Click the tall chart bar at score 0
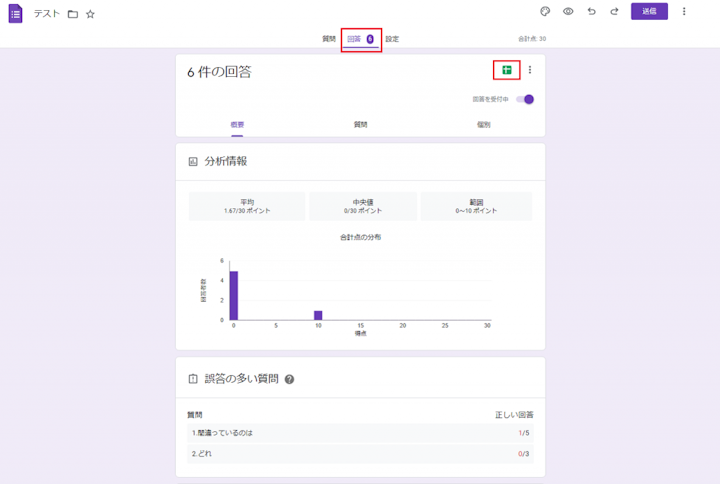The width and height of the screenshot is (720, 484). point(234,295)
